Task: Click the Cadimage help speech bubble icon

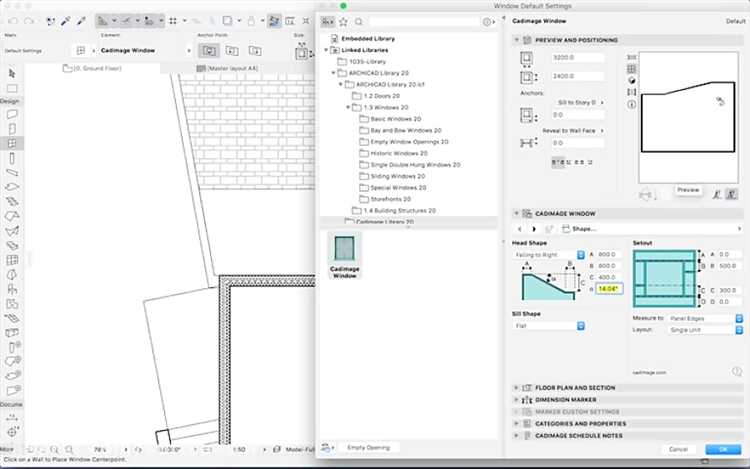Action: point(737,371)
